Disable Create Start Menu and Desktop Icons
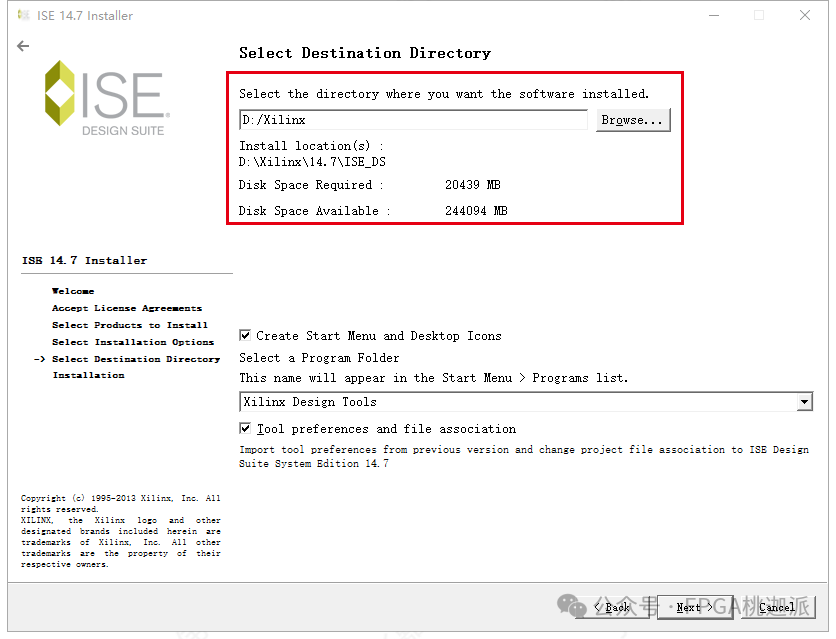 (244, 335)
